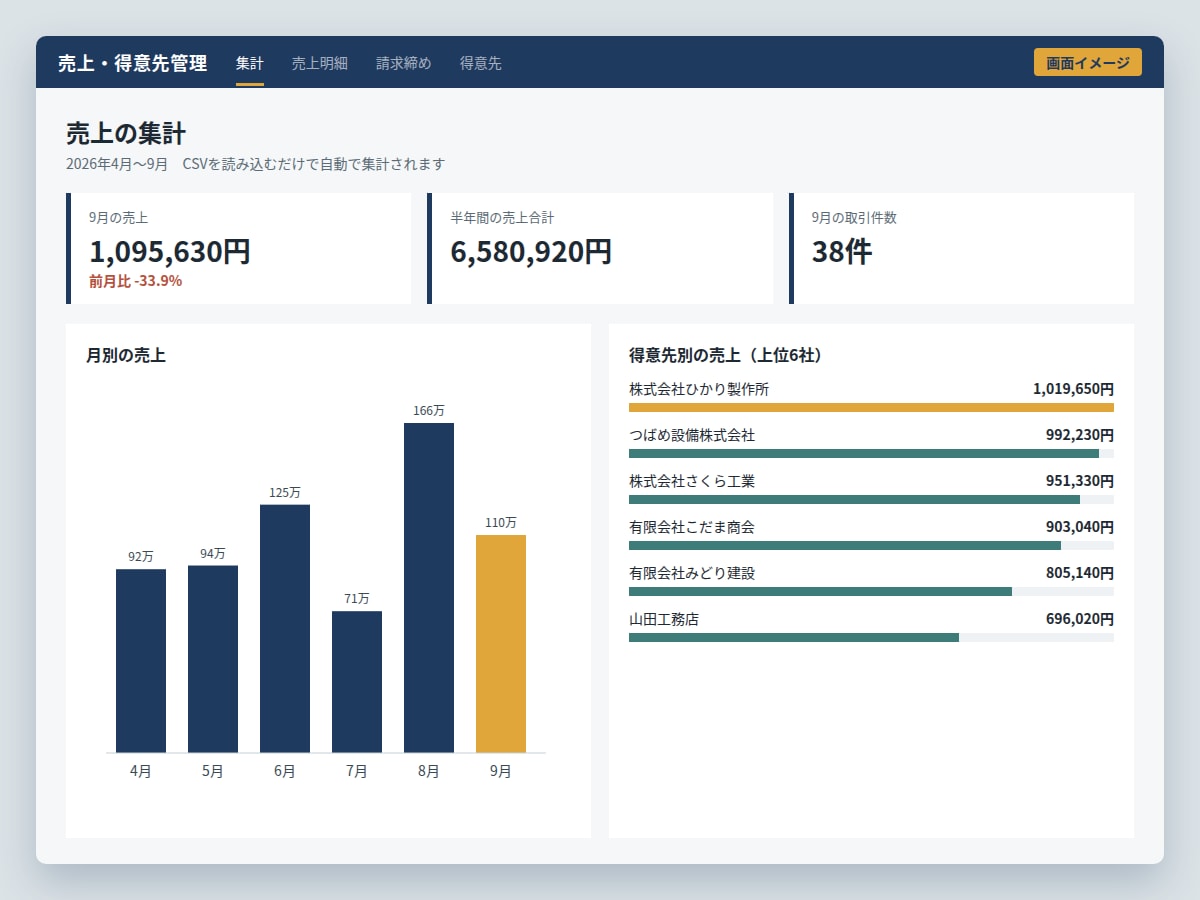Screen dimensions: 1200x900
Task: Click the 6月 bar labeled 125万
Action: pos(285,629)
